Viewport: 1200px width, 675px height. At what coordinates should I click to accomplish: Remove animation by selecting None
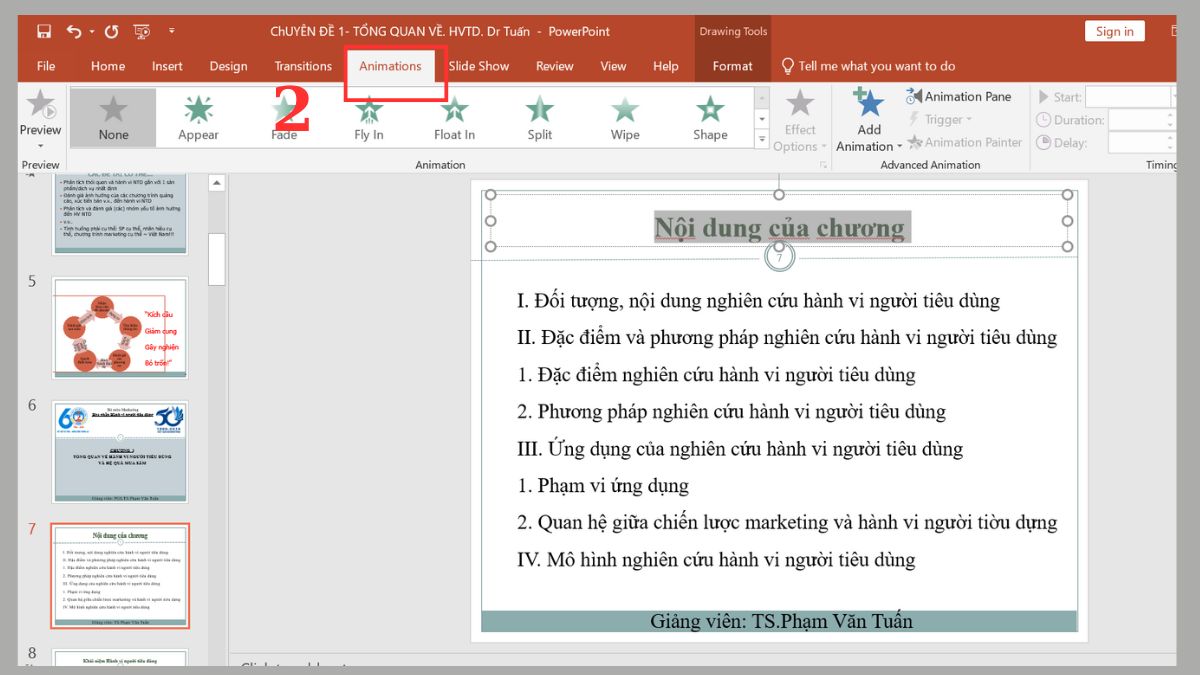tap(112, 115)
